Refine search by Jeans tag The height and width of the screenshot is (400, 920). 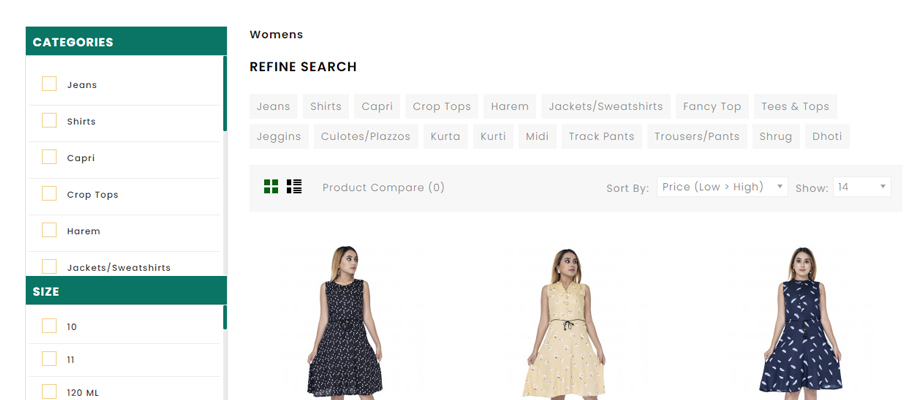[x=273, y=106]
